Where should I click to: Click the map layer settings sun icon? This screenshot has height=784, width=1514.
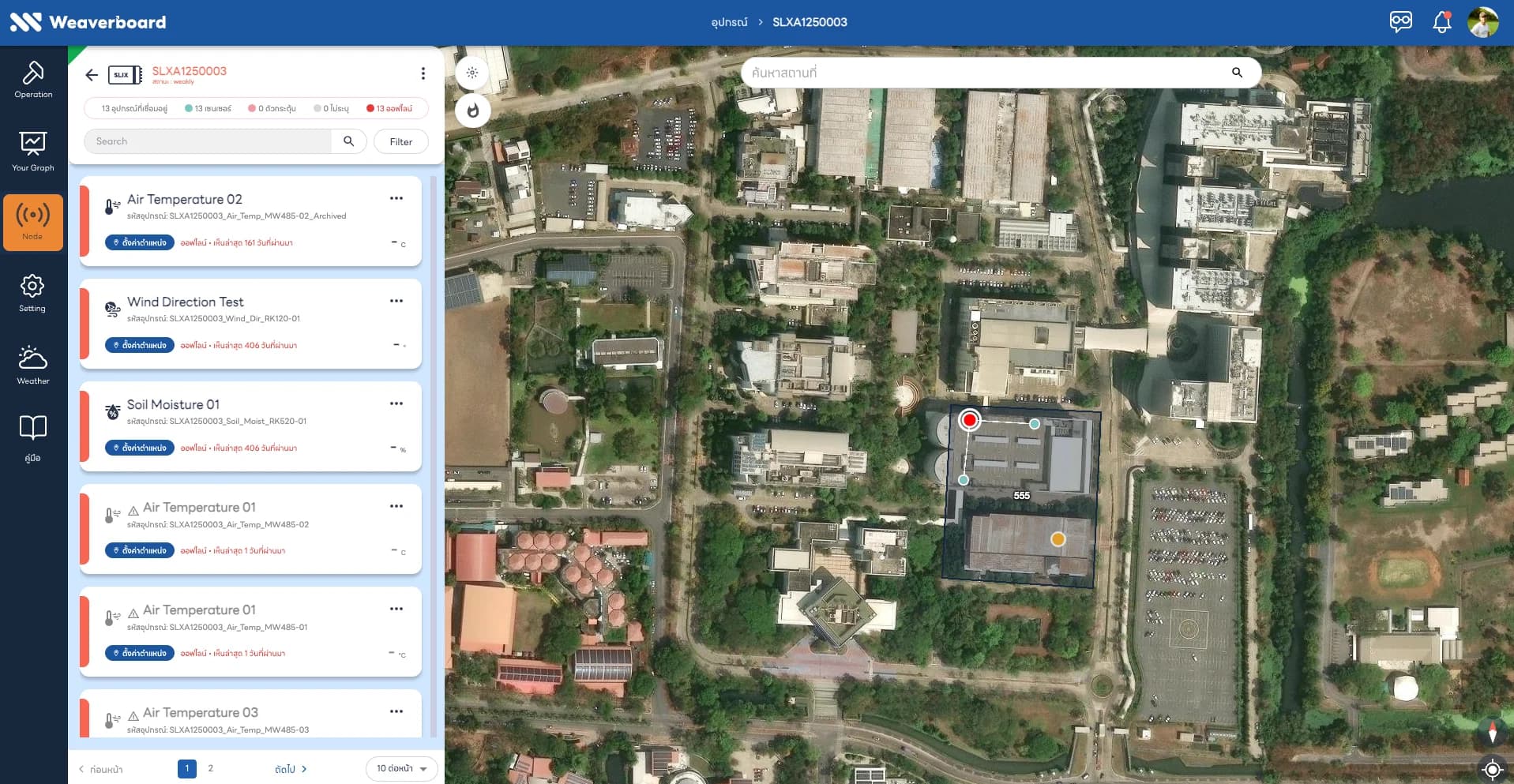(x=472, y=73)
